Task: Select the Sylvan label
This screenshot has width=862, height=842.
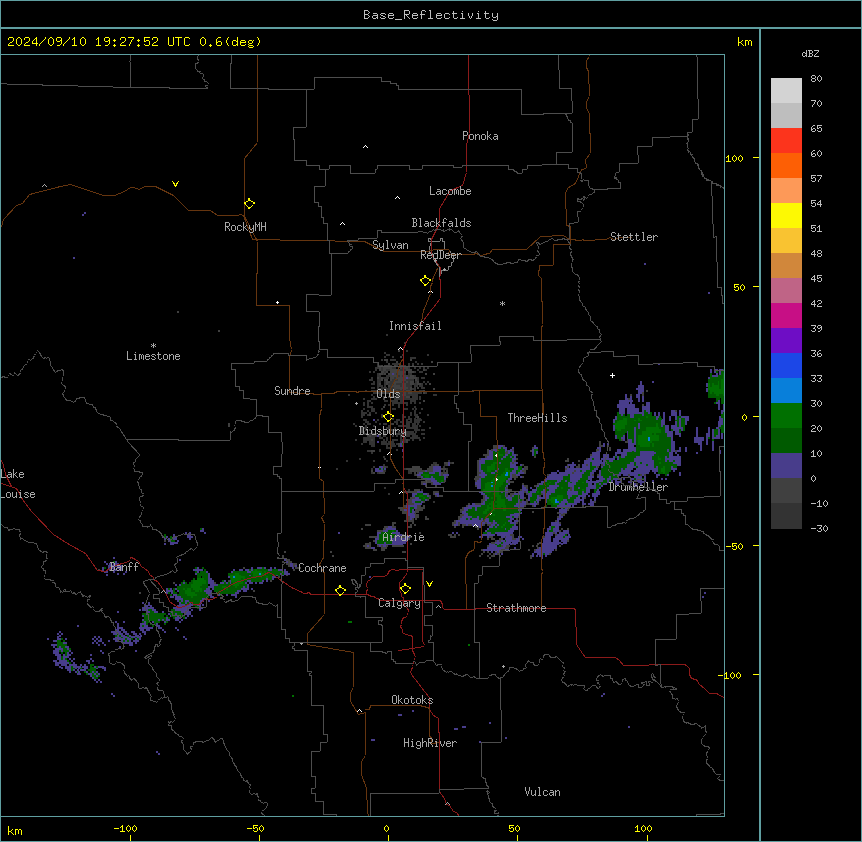Action: click(x=390, y=245)
